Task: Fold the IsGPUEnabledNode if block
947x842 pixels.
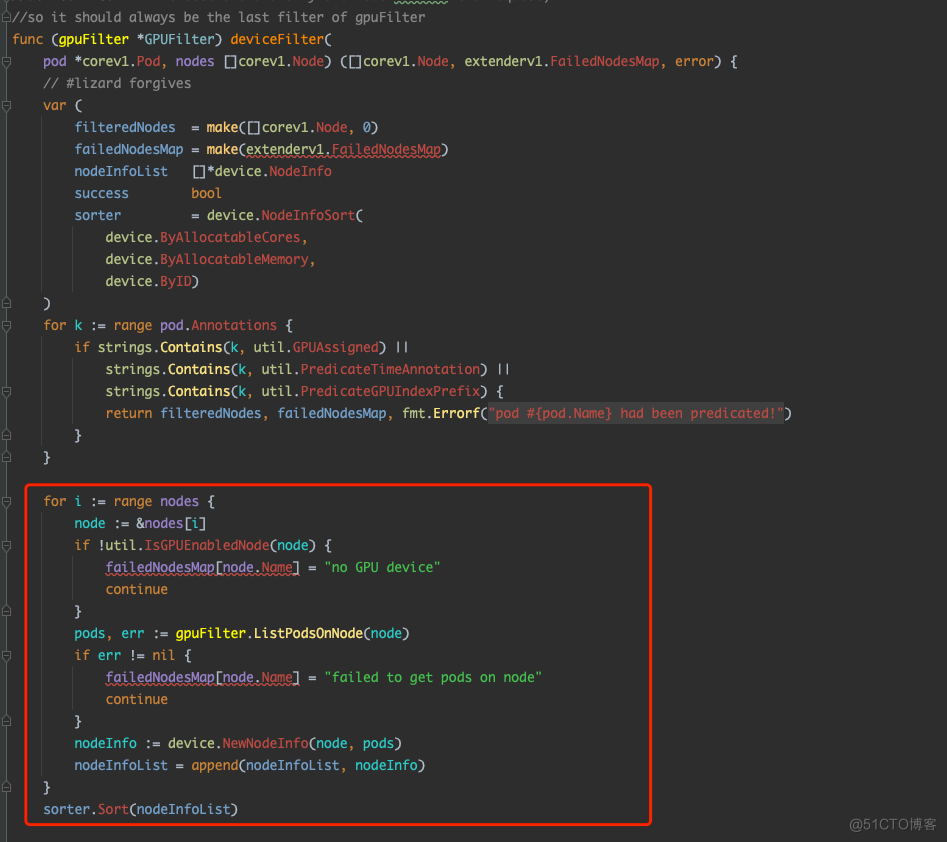Action: pyautogui.click(x=7, y=546)
